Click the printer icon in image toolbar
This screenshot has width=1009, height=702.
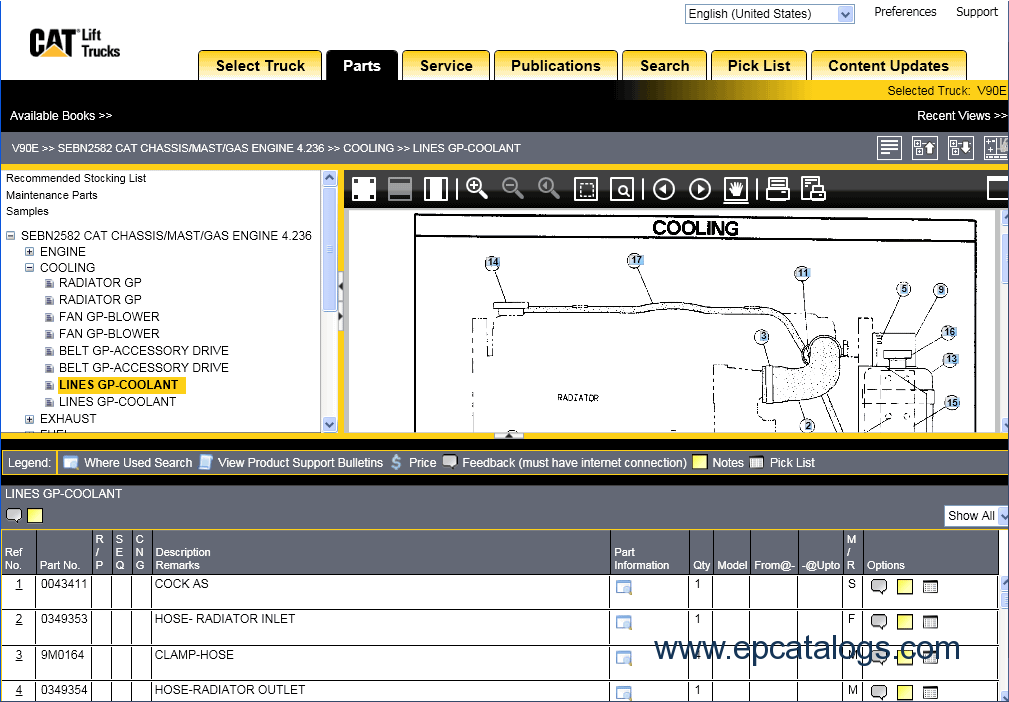[x=778, y=188]
